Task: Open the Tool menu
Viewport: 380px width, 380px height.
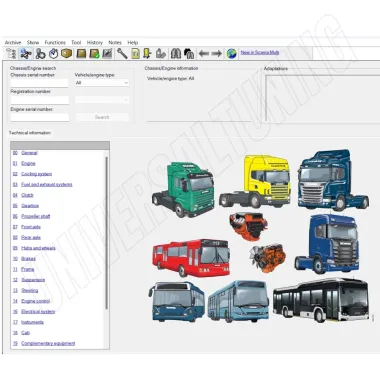Action: point(76,42)
